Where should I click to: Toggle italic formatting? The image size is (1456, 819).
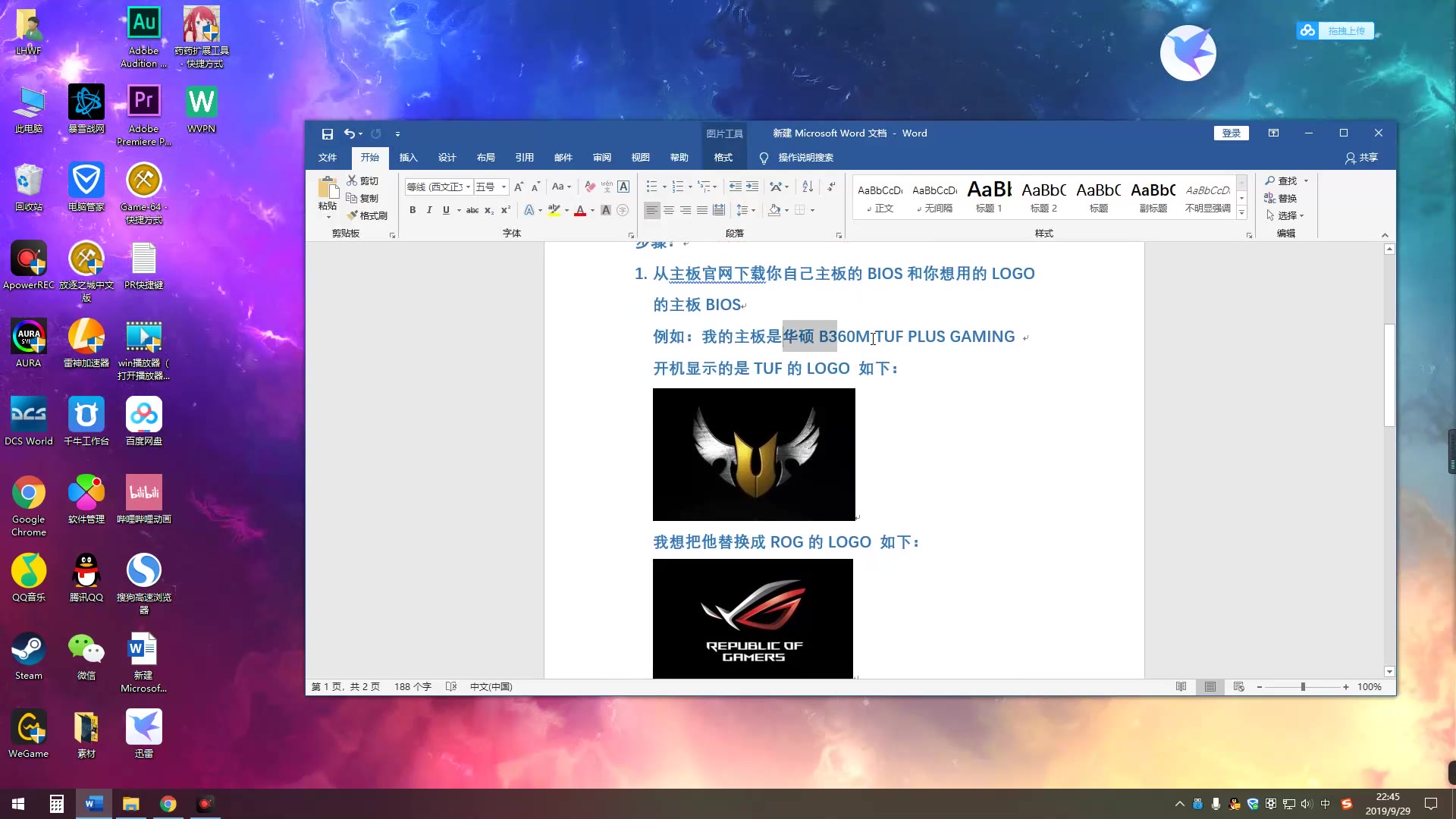tap(429, 210)
